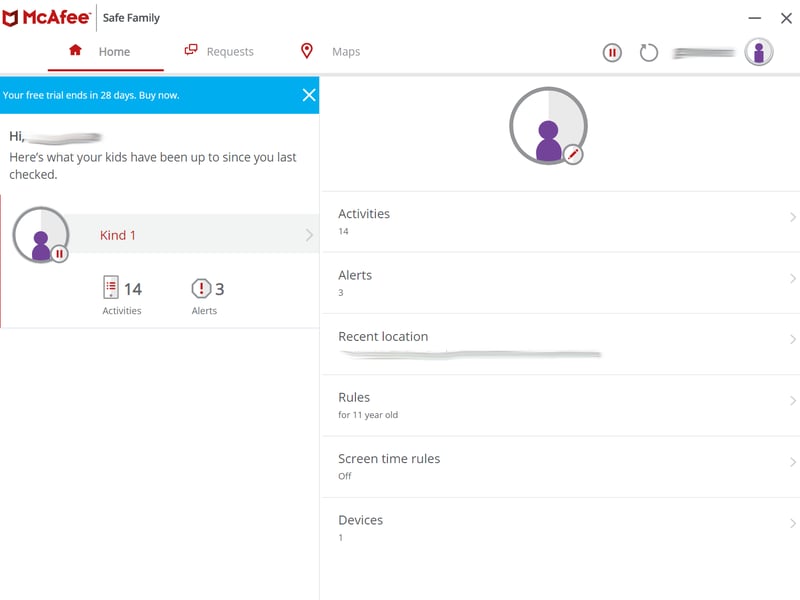
Task: Click the Activities list icon under Kind 1
Action: click(x=111, y=287)
